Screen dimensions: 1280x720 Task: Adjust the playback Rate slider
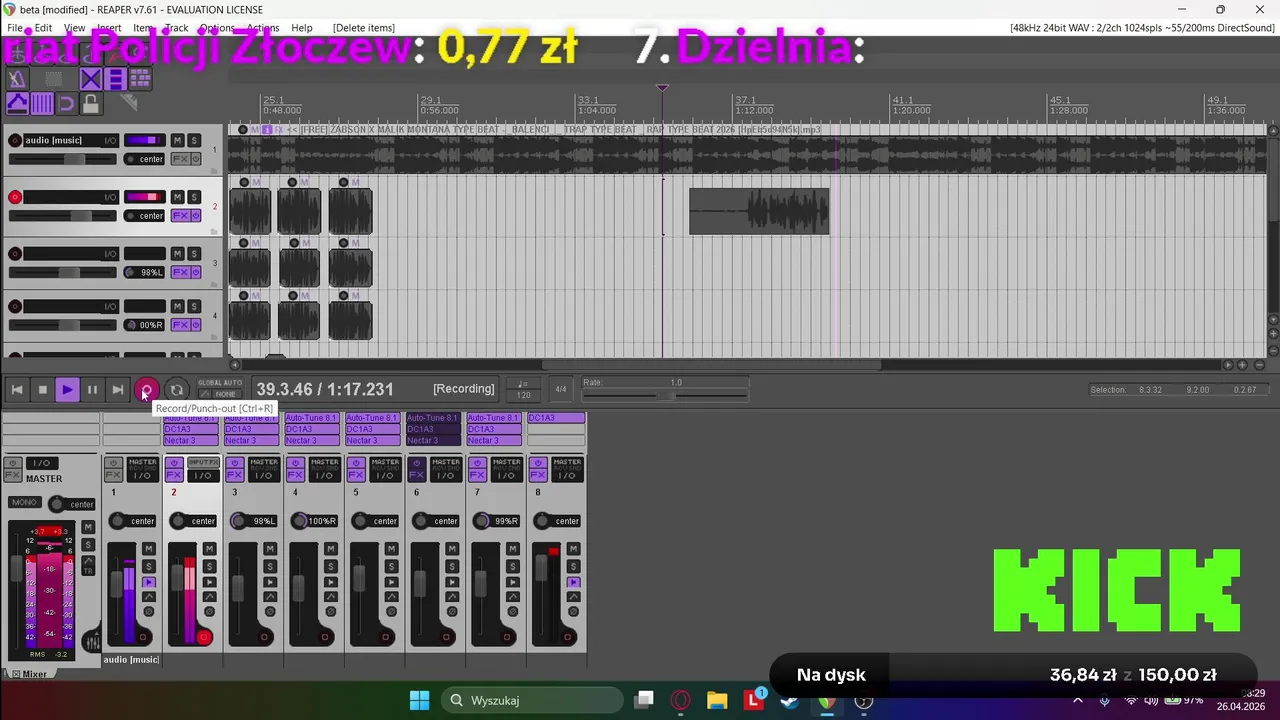pyautogui.click(x=665, y=395)
